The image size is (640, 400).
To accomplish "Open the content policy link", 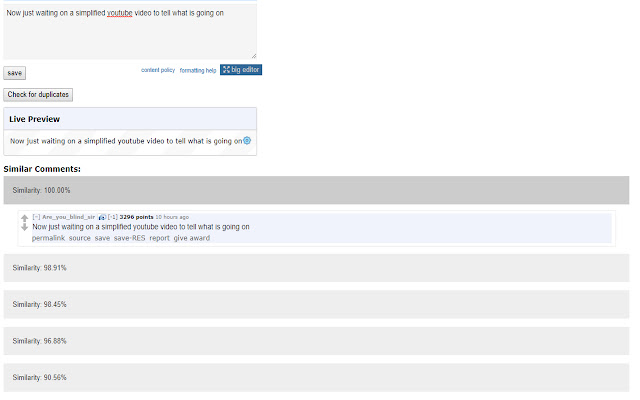I will [x=158, y=70].
